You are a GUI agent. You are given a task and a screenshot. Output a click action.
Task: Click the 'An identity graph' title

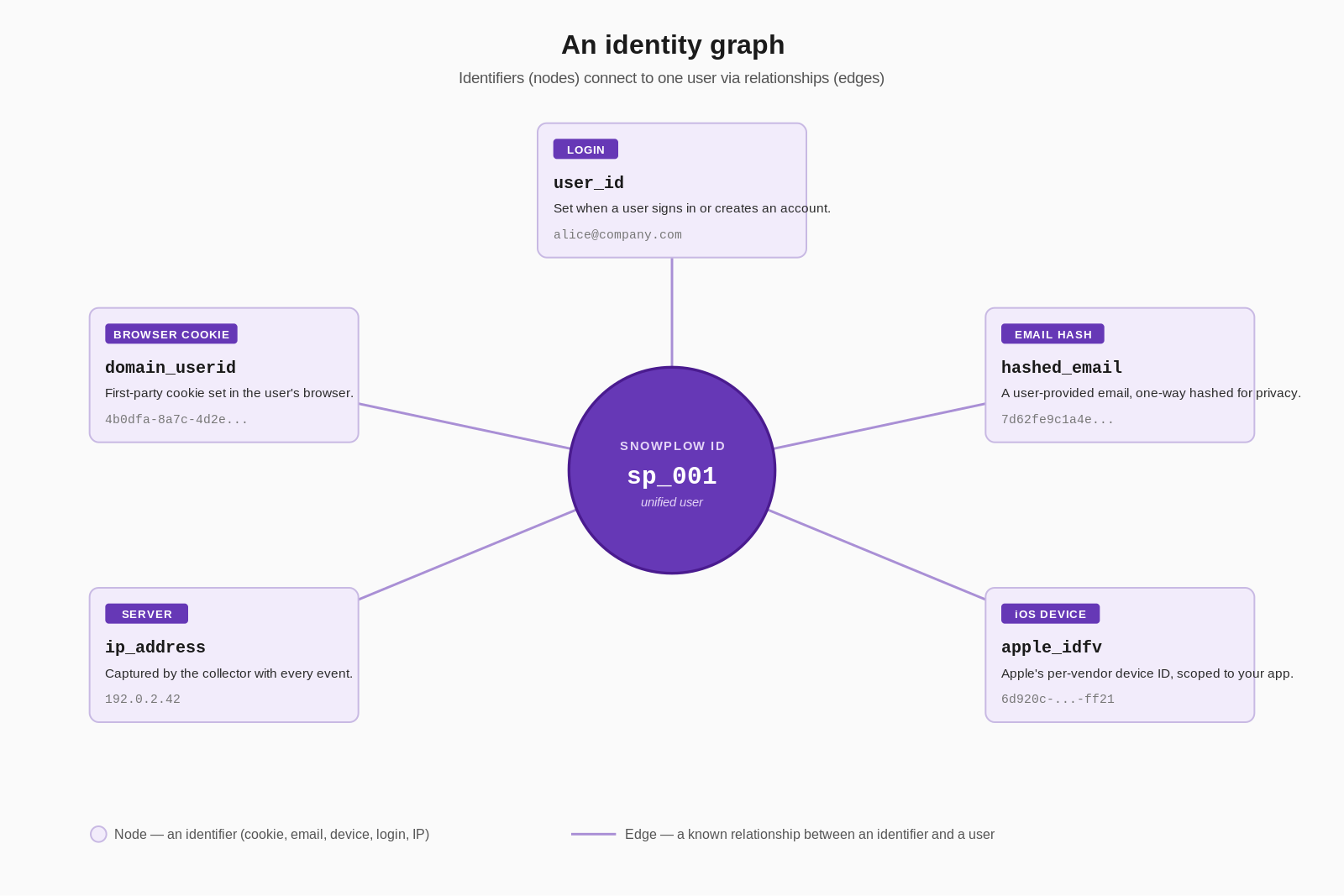[673, 45]
